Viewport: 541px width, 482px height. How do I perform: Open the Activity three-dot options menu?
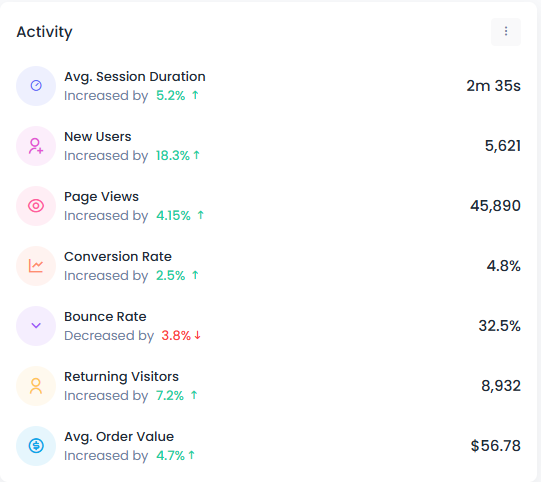pyautogui.click(x=506, y=32)
